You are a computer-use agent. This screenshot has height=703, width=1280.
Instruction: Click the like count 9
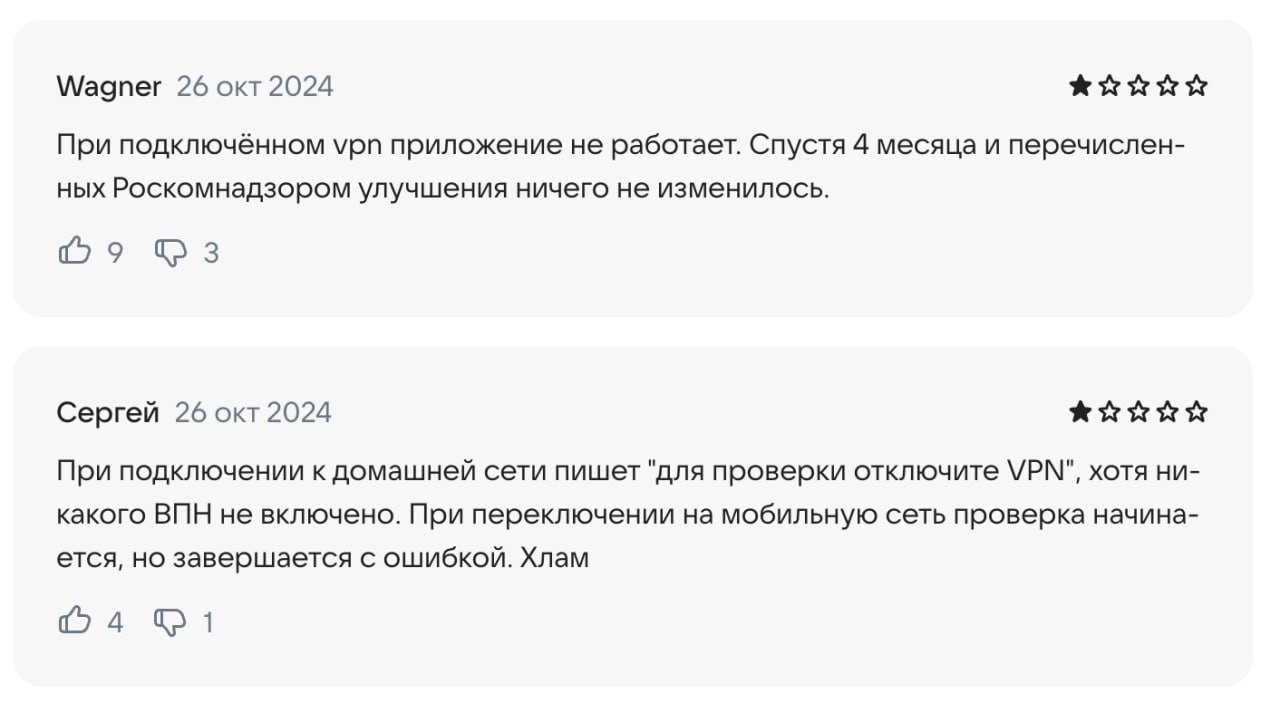[115, 252]
